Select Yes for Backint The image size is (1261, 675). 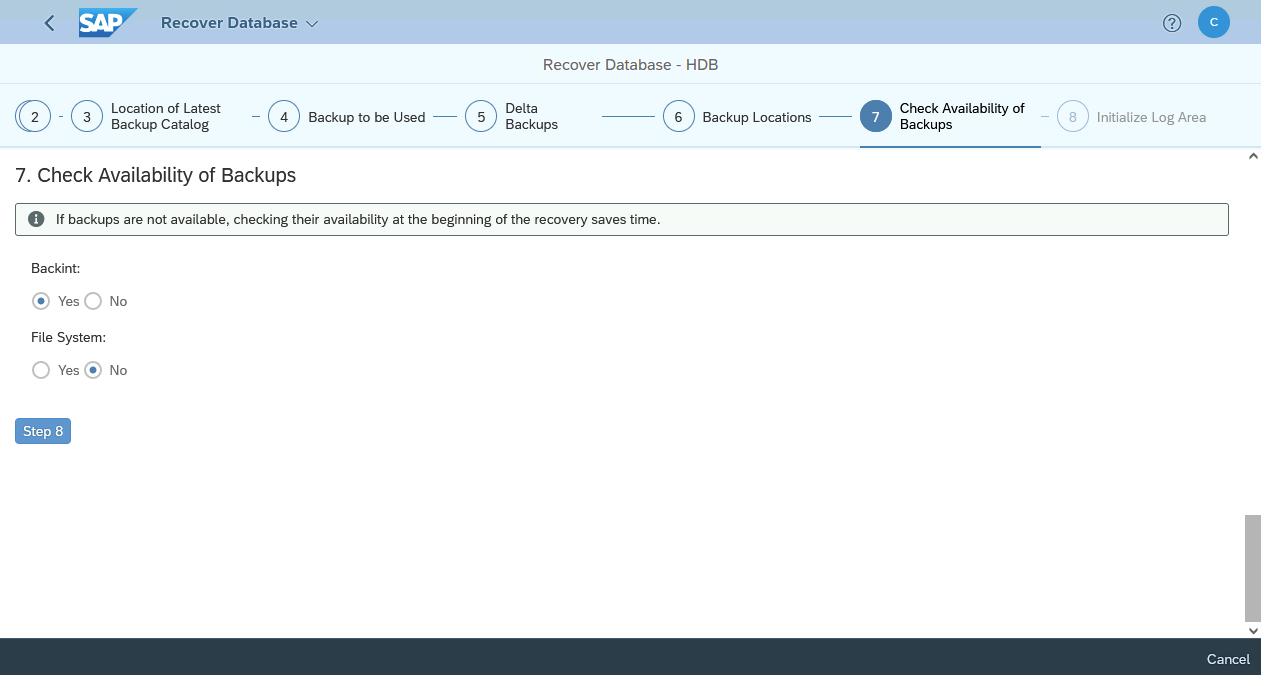click(41, 301)
